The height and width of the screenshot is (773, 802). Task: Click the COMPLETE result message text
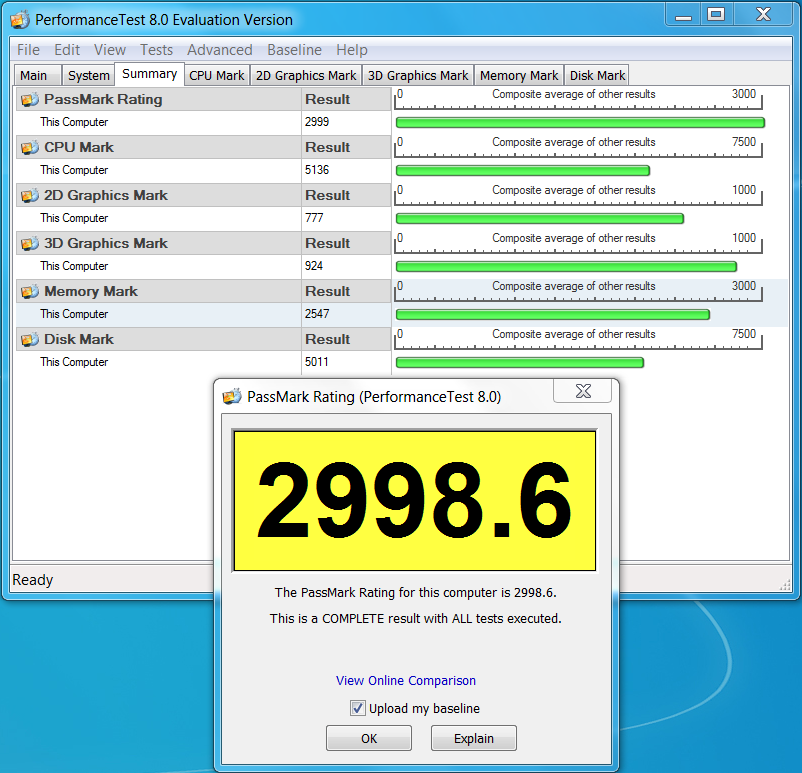[415, 619]
